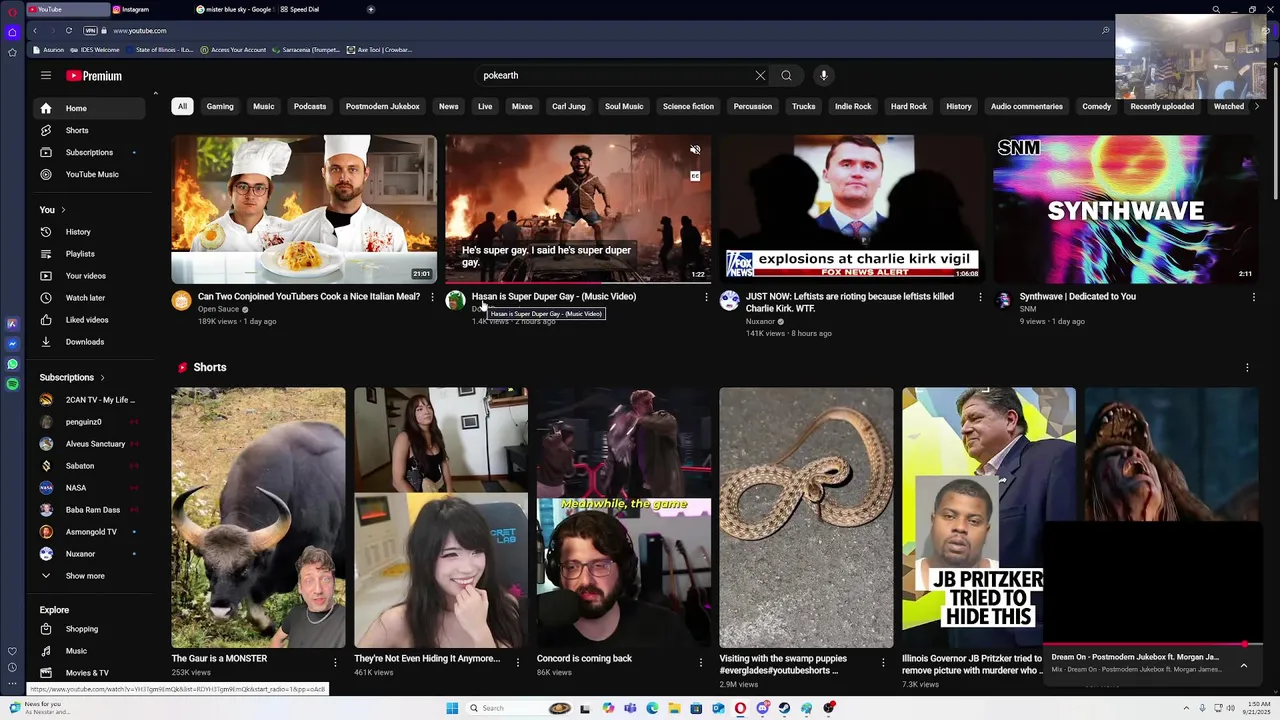This screenshot has width=1280, height=720.
Task: Expand the Dream On mini player
Action: click(1244, 665)
